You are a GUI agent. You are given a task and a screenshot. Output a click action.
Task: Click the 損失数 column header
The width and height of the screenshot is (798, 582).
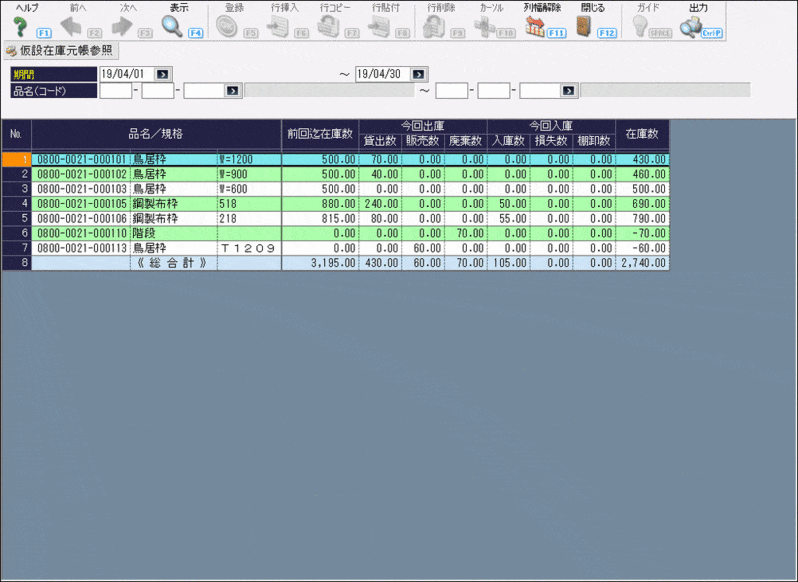(551, 141)
